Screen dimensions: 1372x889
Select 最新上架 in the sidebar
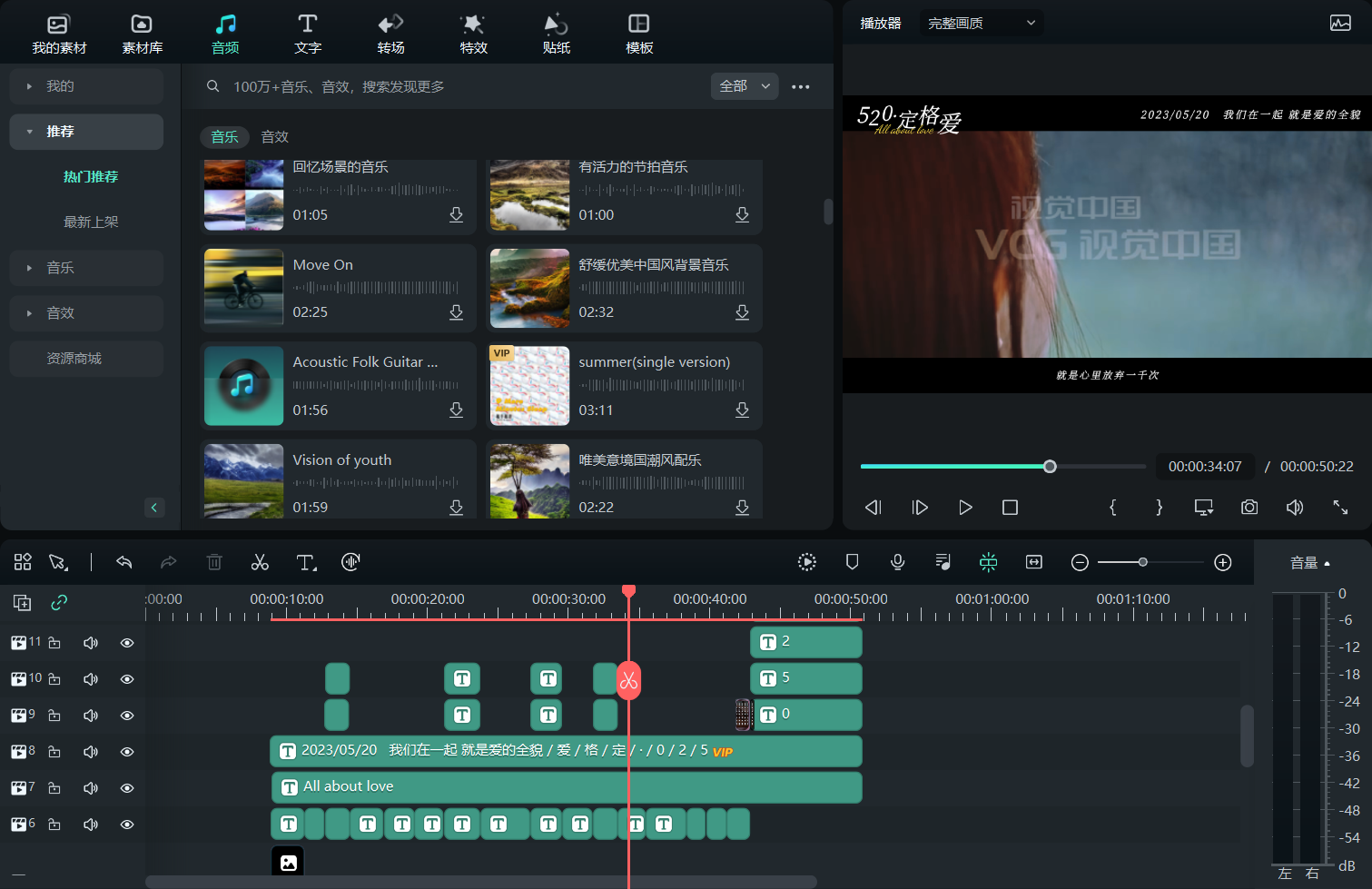tap(91, 222)
